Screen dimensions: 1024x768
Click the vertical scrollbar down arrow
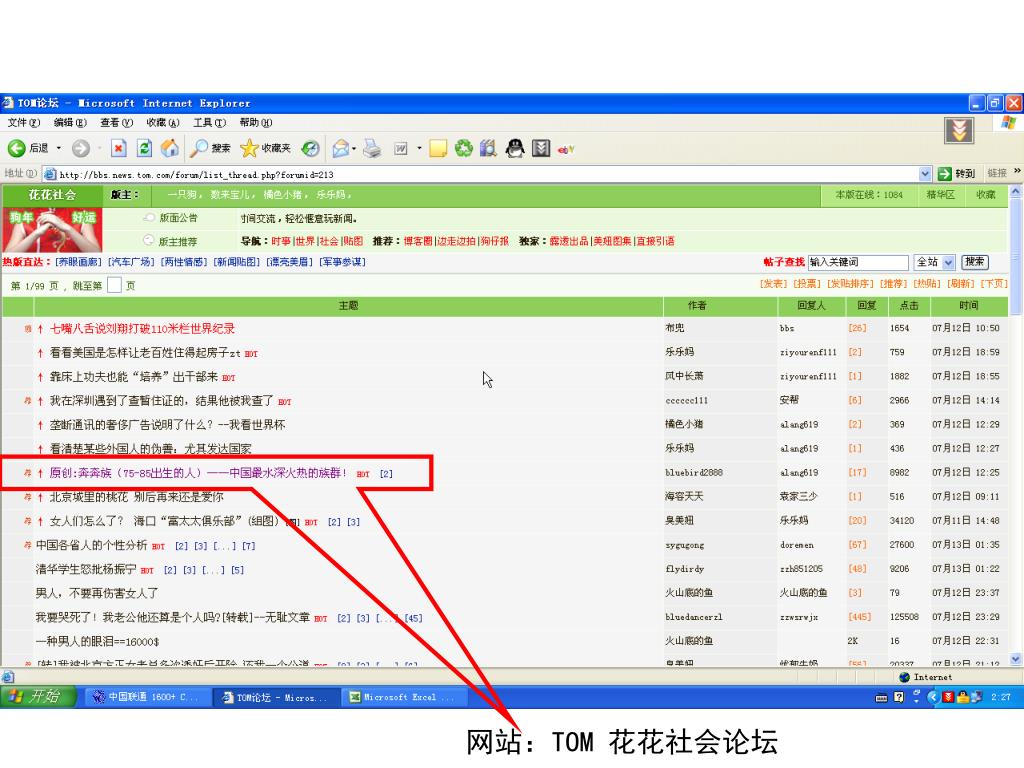pos(1016,660)
